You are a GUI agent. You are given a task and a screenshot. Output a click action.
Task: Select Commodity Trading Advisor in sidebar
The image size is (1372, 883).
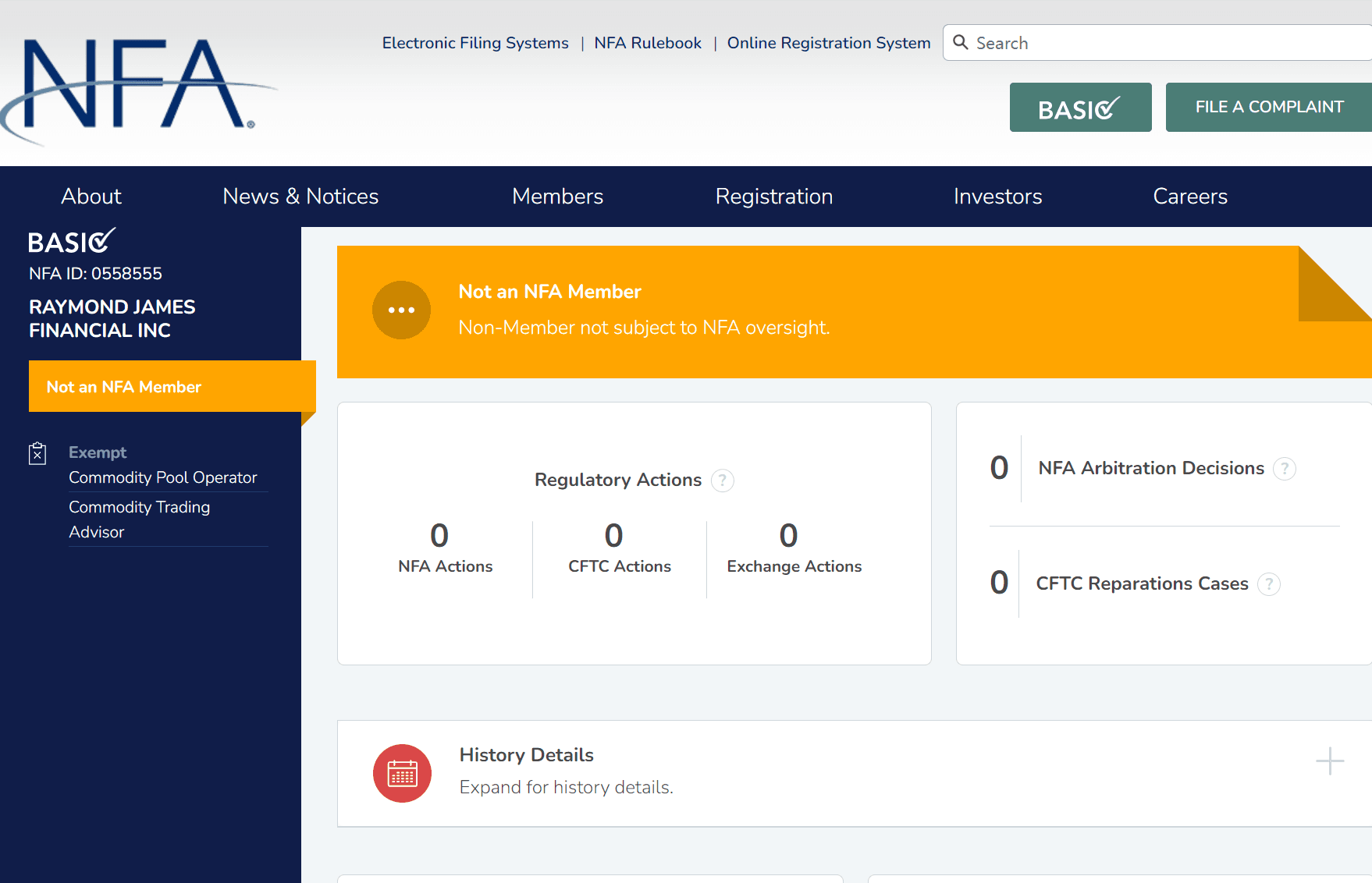click(x=139, y=520)
